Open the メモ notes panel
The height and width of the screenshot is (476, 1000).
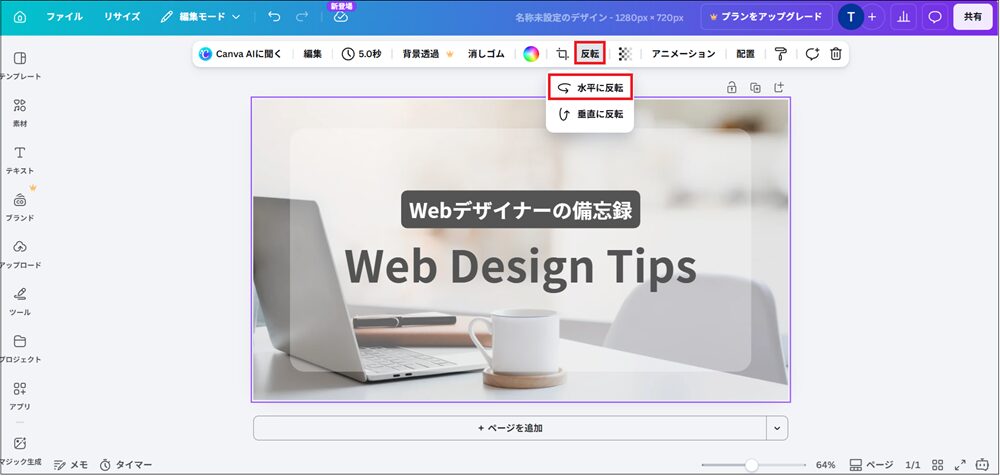71,465
